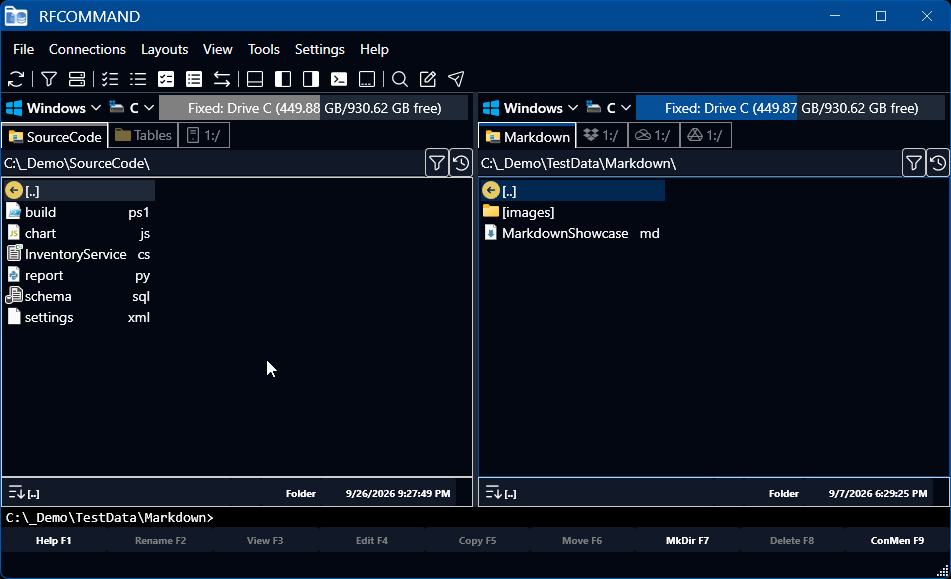Open the Settings menu
Viewport: 951px width, 579px height.
pos(320,49)
